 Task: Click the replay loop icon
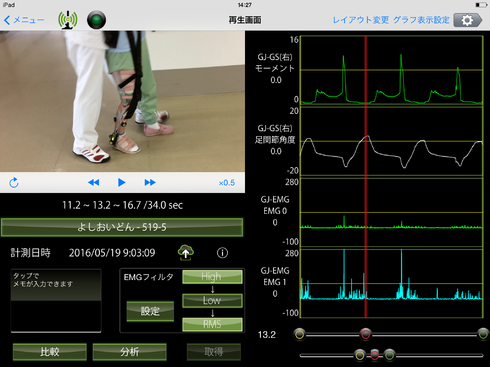pos(14,183)
